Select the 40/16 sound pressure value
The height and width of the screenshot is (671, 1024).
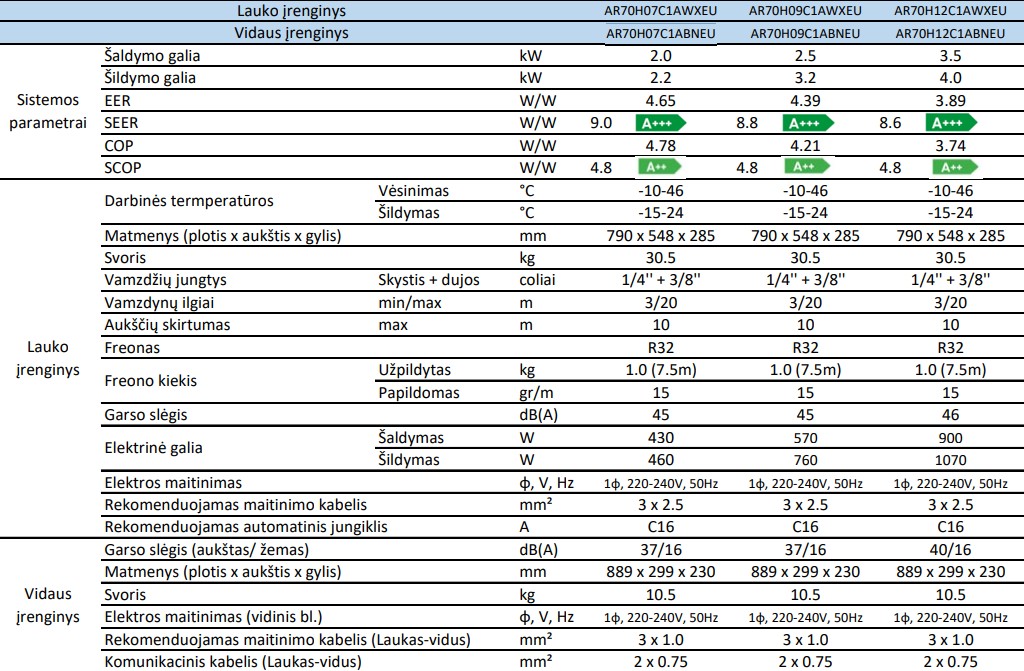pos(950,549)
